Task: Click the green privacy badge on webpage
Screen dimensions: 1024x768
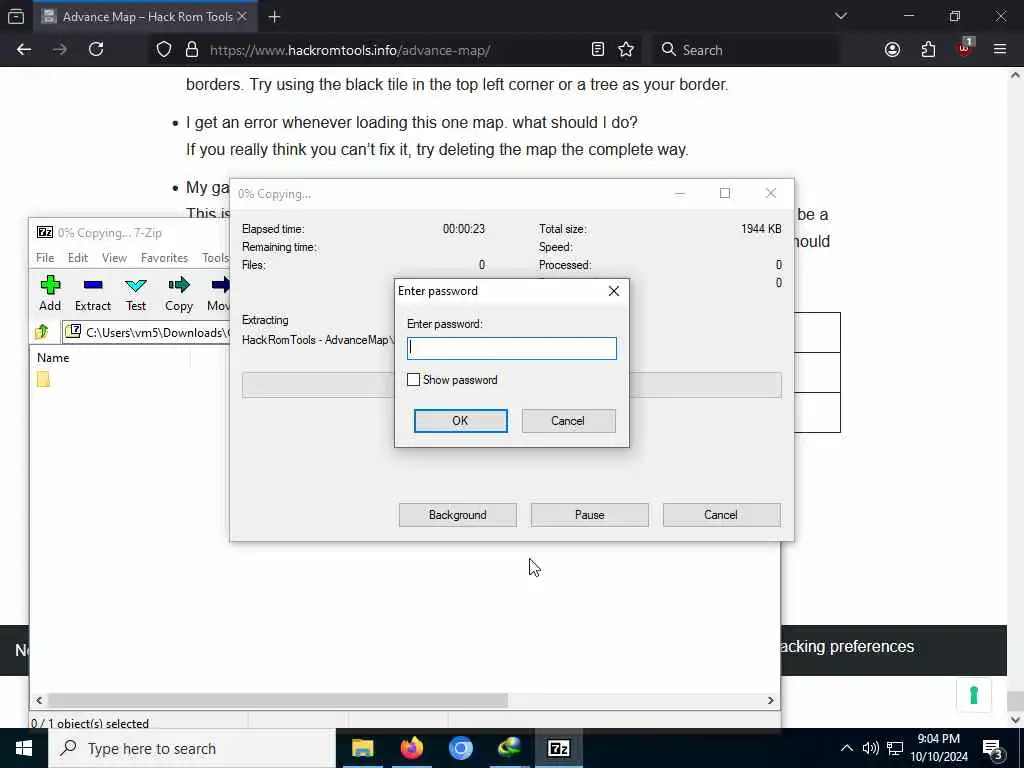Action: pyautogui.click(x=974, y=695)
